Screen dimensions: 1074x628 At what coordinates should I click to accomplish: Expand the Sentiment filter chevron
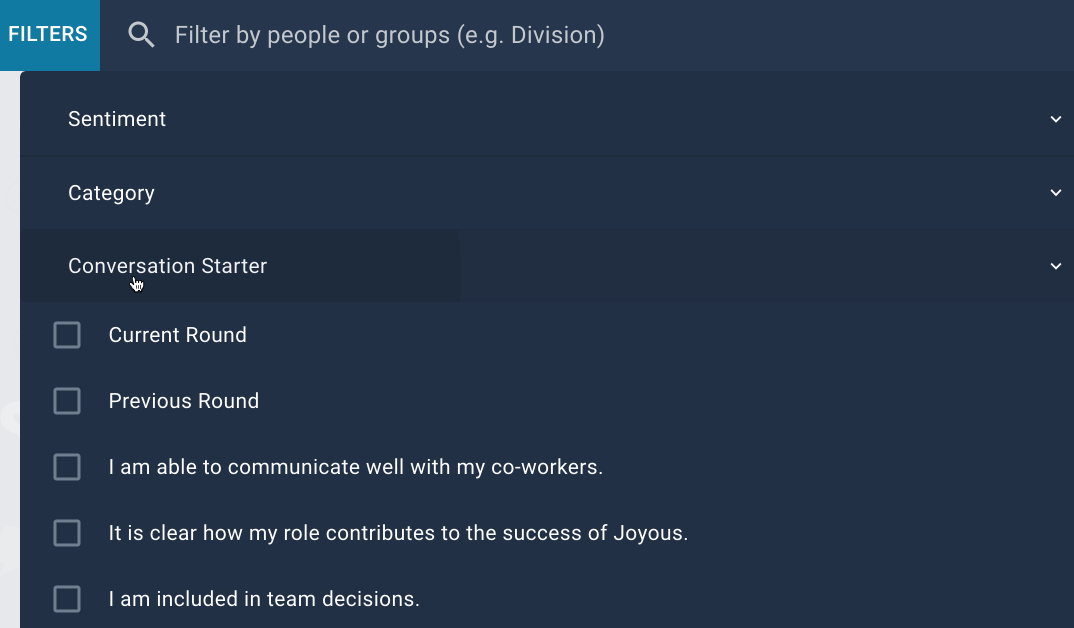[x=1056, y=119]
